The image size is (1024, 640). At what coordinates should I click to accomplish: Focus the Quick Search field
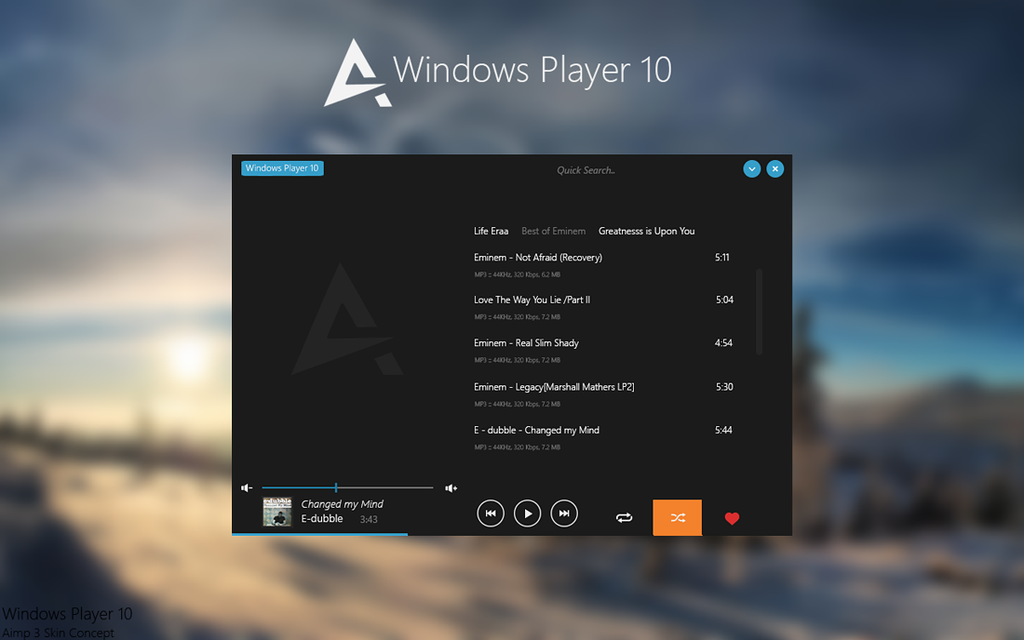coord(586,170)
